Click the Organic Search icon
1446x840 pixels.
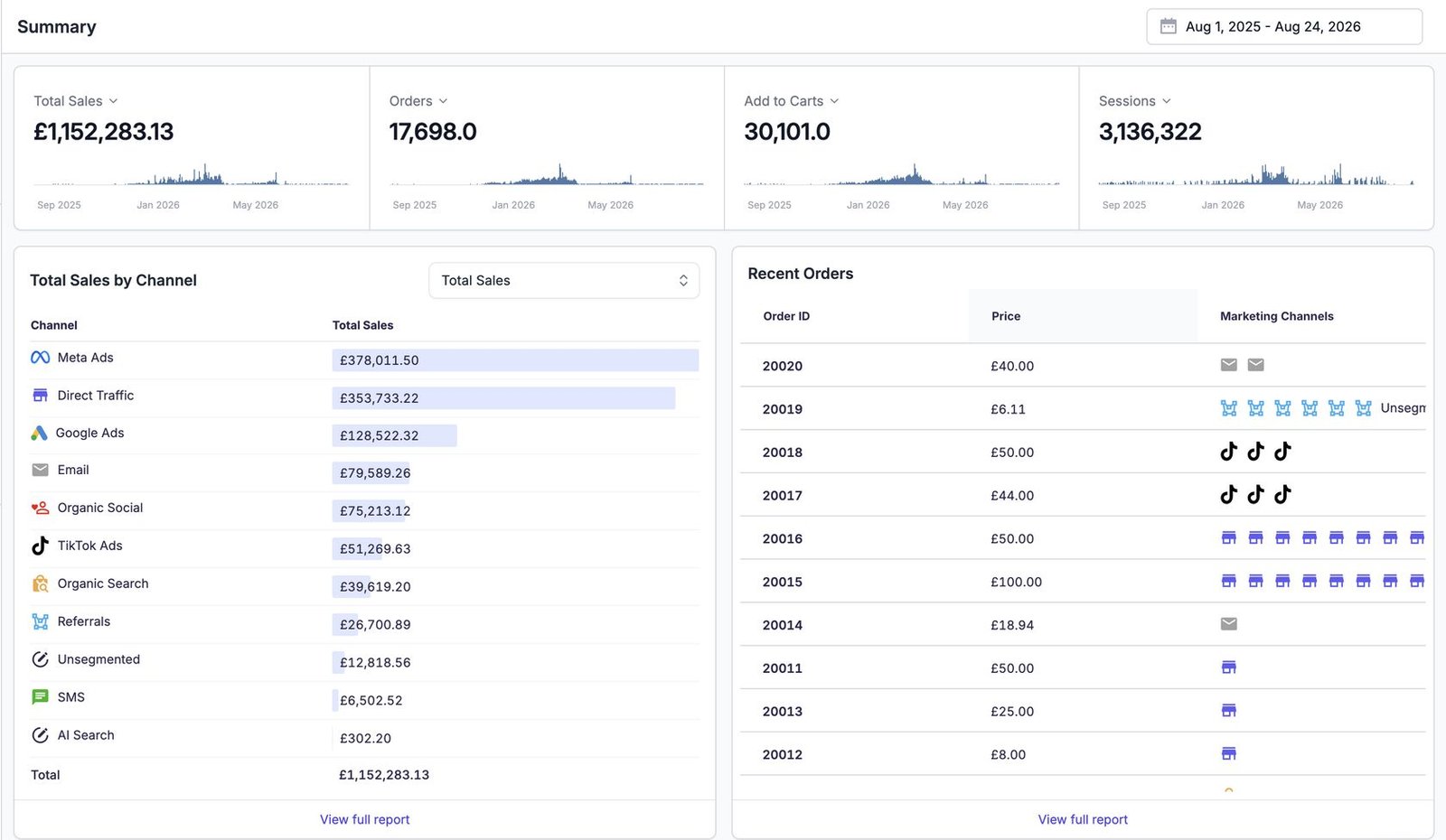pyautogui.click(x=40, y=583)
